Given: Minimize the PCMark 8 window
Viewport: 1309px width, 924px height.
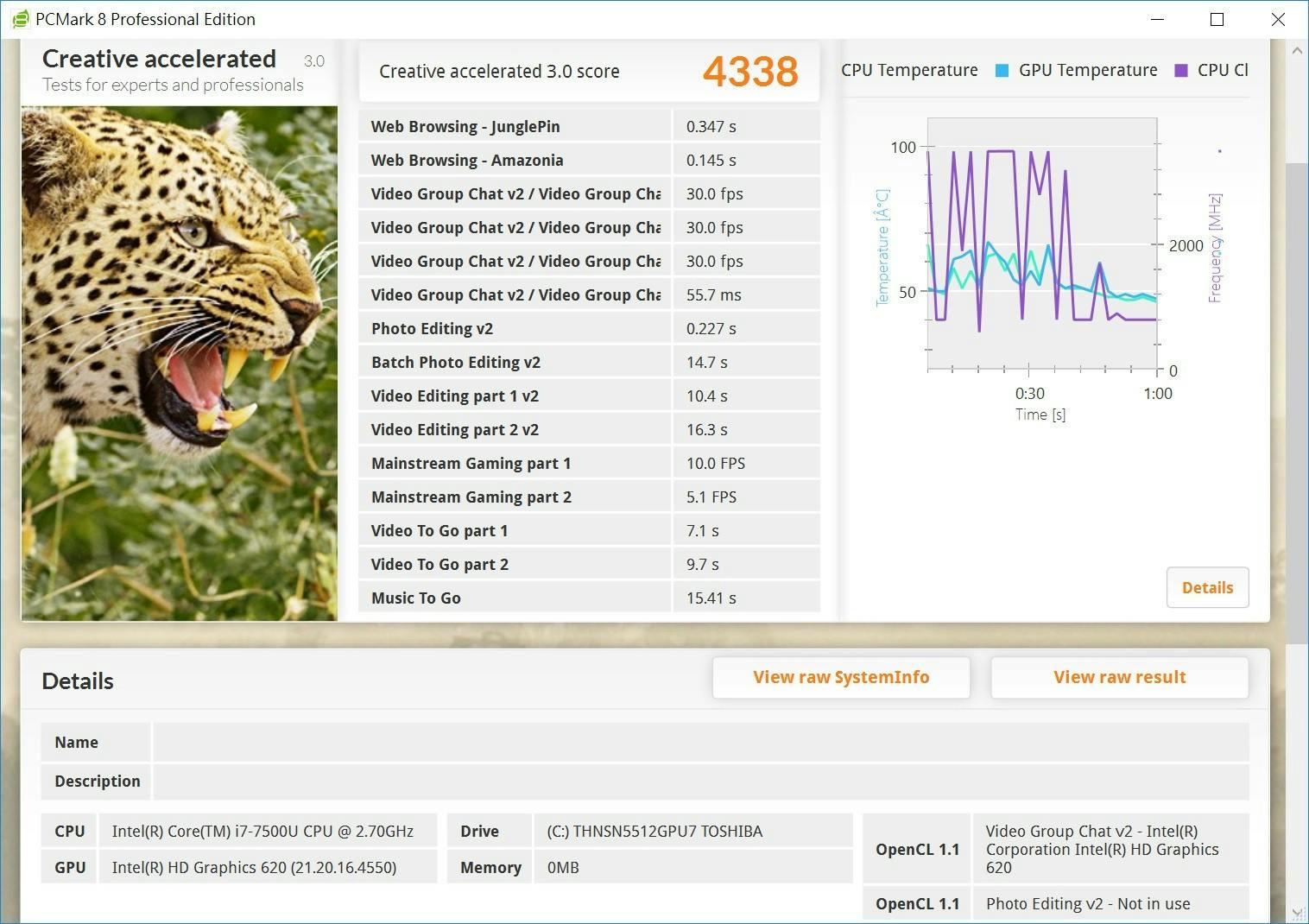Looking at the screenshot, I should coord(1156,19).
